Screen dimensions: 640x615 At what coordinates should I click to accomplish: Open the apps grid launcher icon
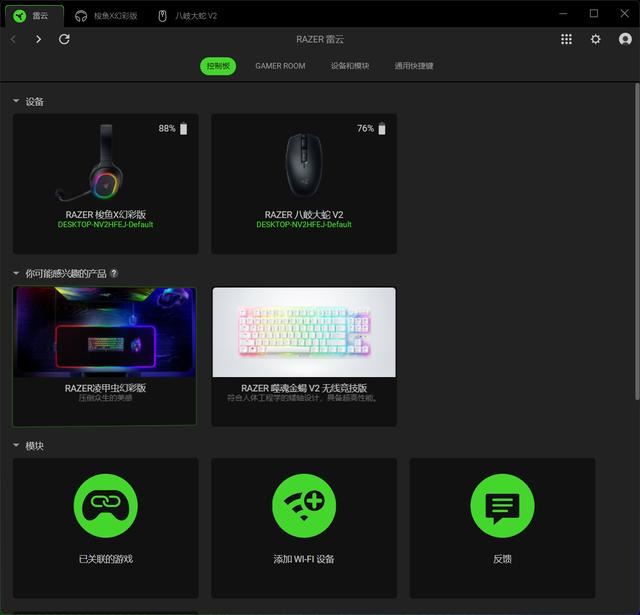pos(566,39)
